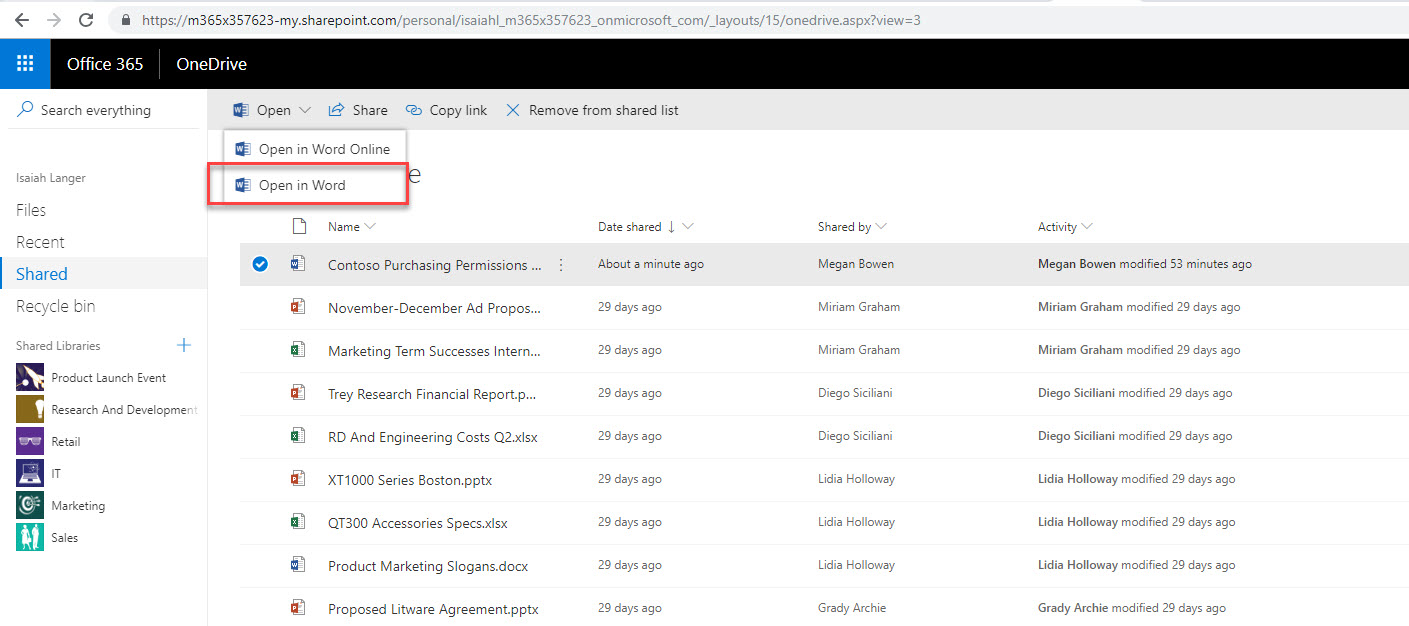Click 'About a minute ago' date cell
The width and height of the screenshot is (1409, 626).
651,264
